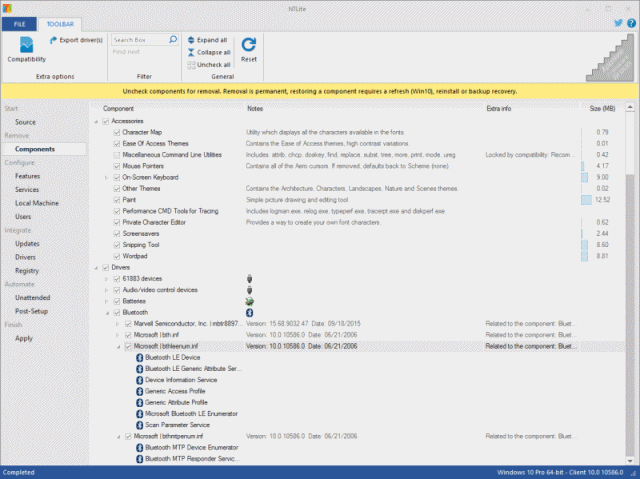Uncheck the Snipping Tool checkbox
Screen dimensions: 640x479
coord(117,245)
